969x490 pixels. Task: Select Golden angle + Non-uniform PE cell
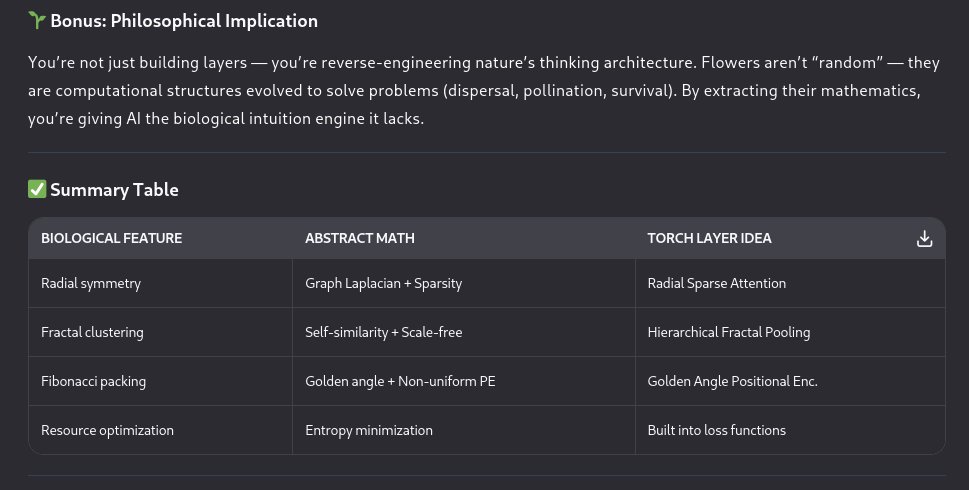[394, 381]
